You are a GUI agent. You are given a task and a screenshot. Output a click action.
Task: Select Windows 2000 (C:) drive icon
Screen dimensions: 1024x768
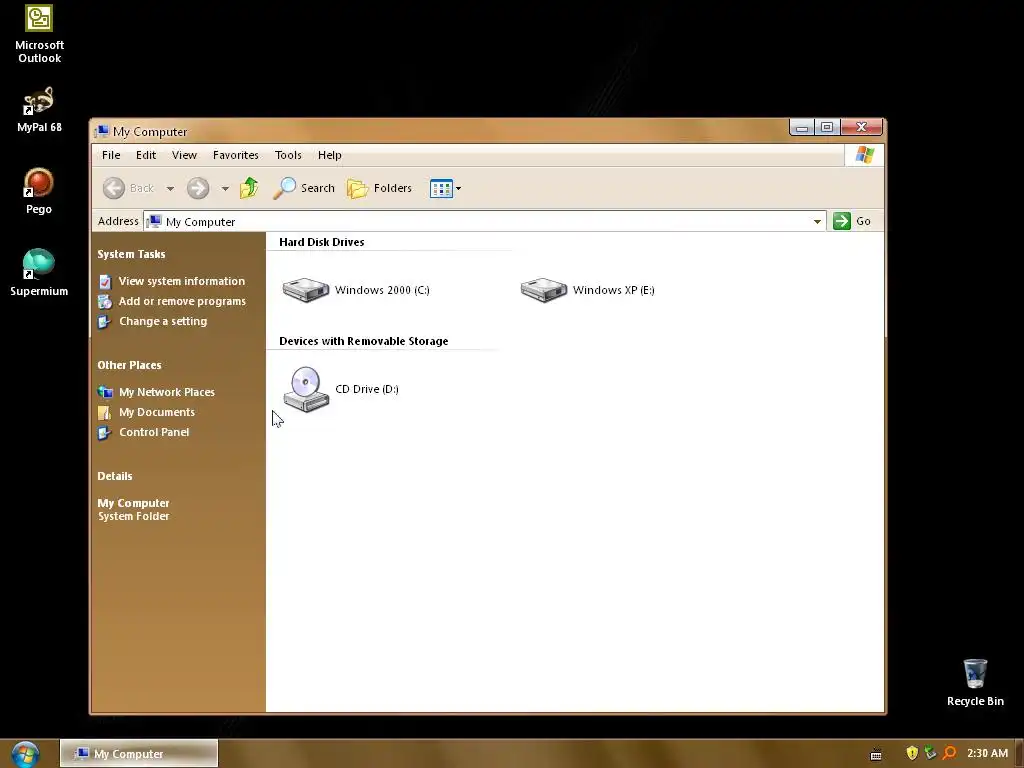306,290
